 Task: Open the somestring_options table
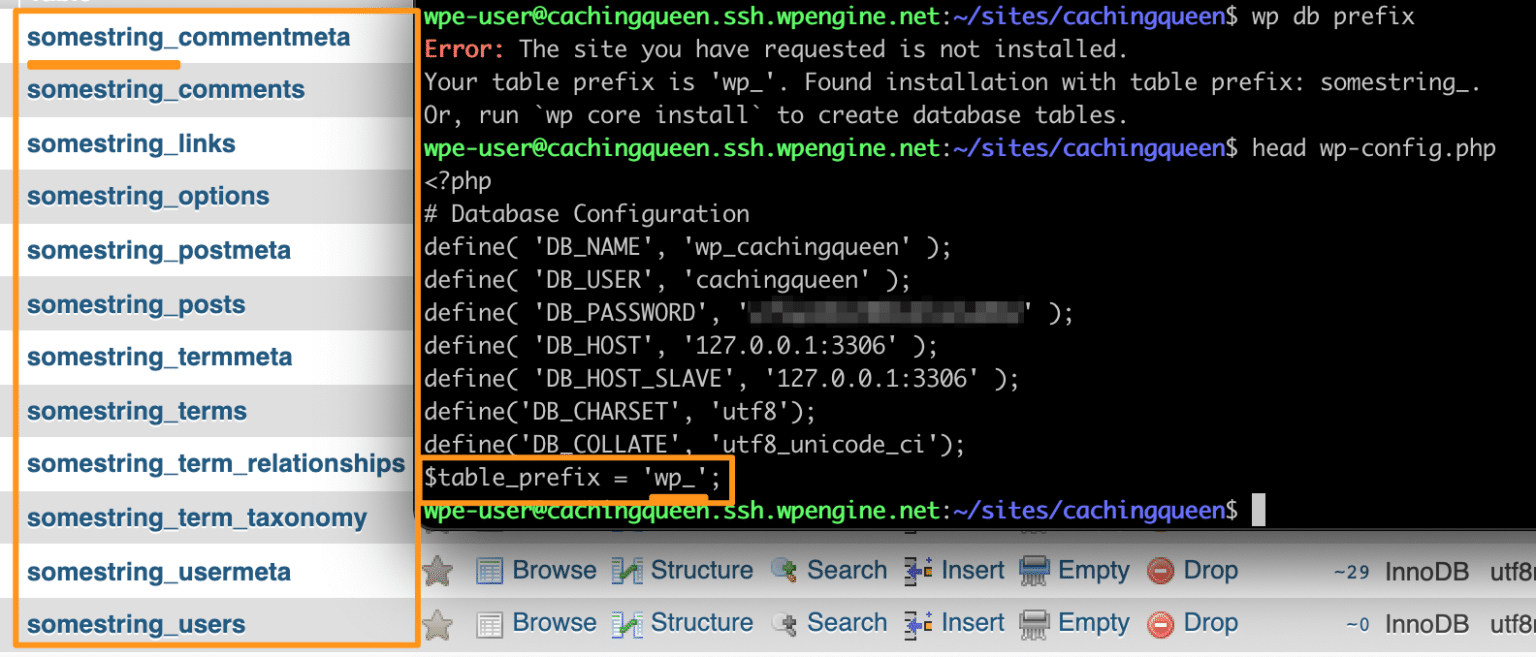point(147,196)
